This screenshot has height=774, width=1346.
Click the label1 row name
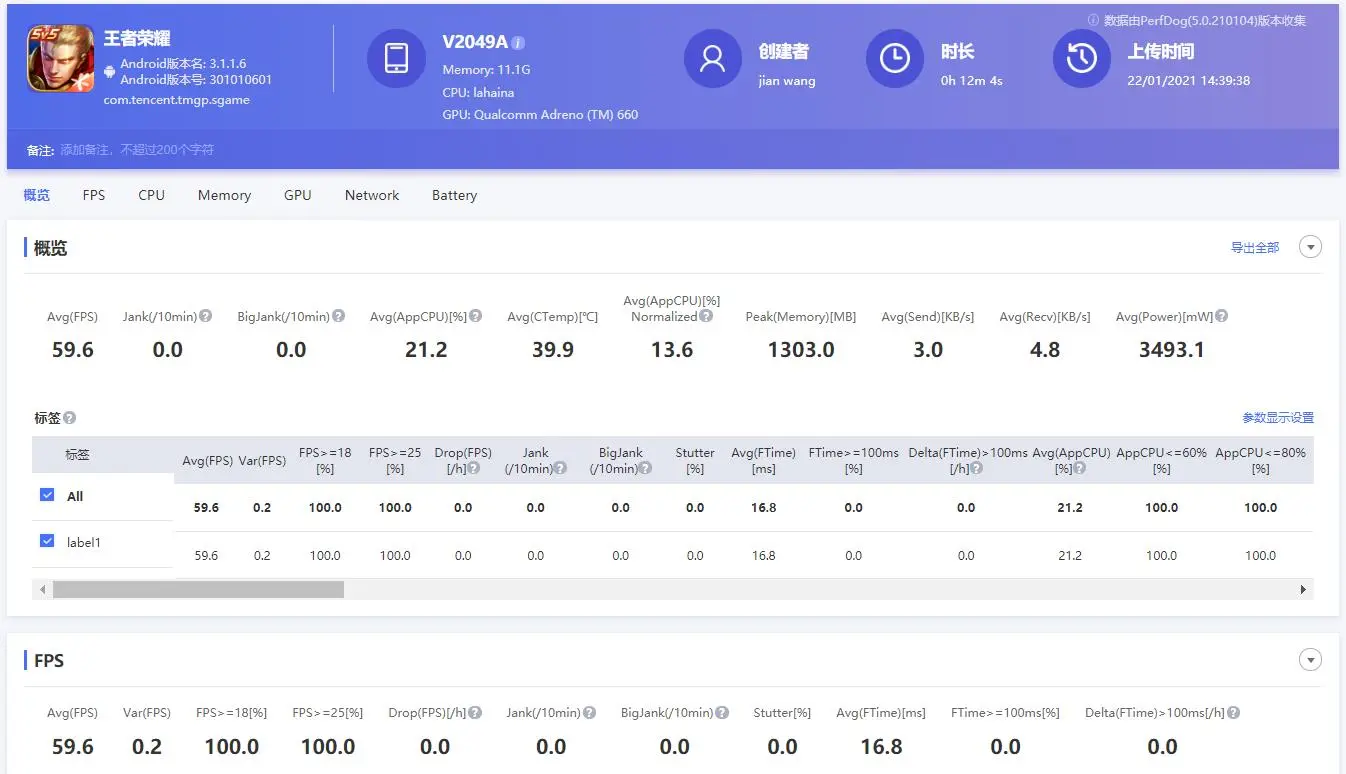point(84,542)
